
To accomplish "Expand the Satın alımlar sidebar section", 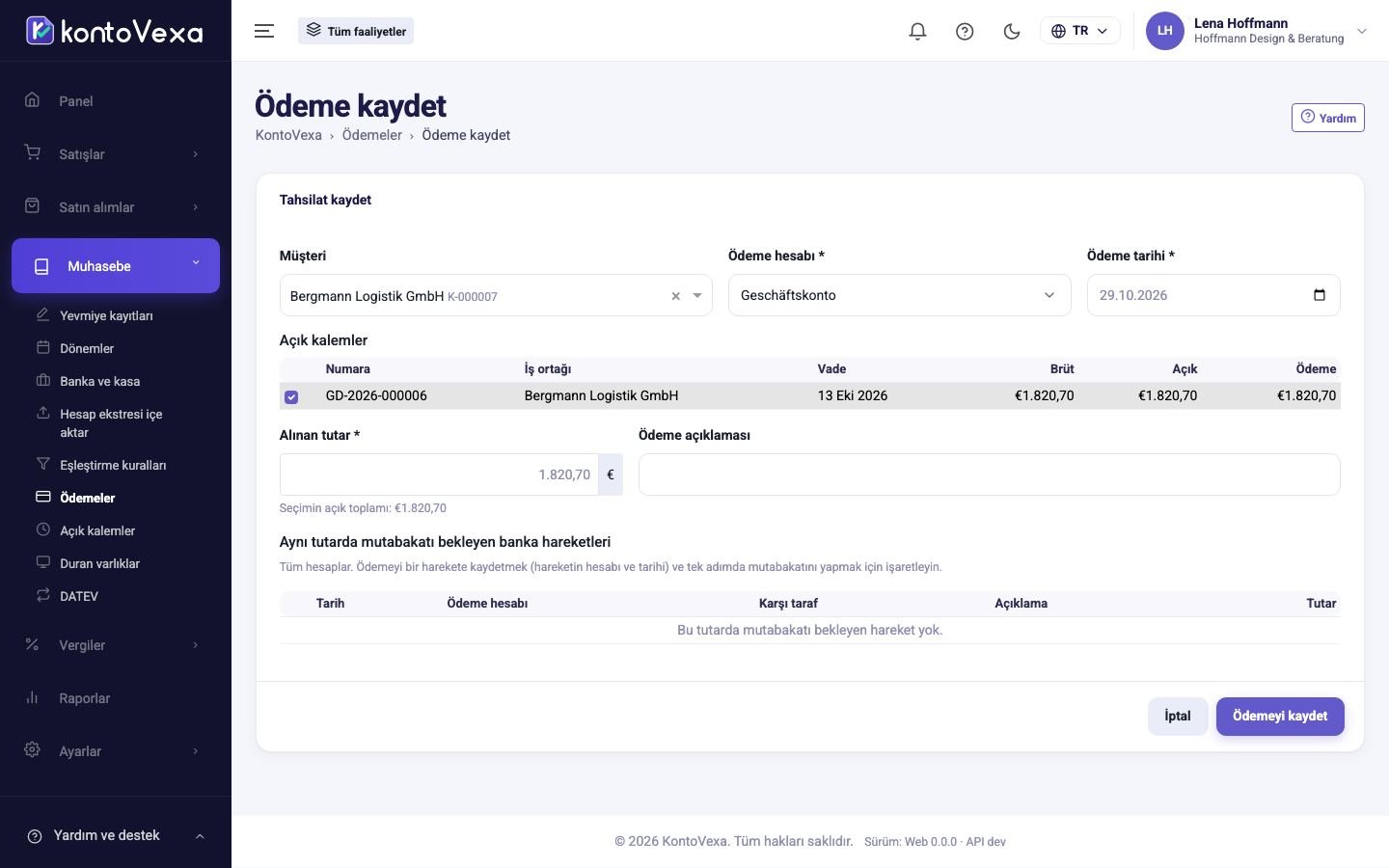I will (116, 207).
